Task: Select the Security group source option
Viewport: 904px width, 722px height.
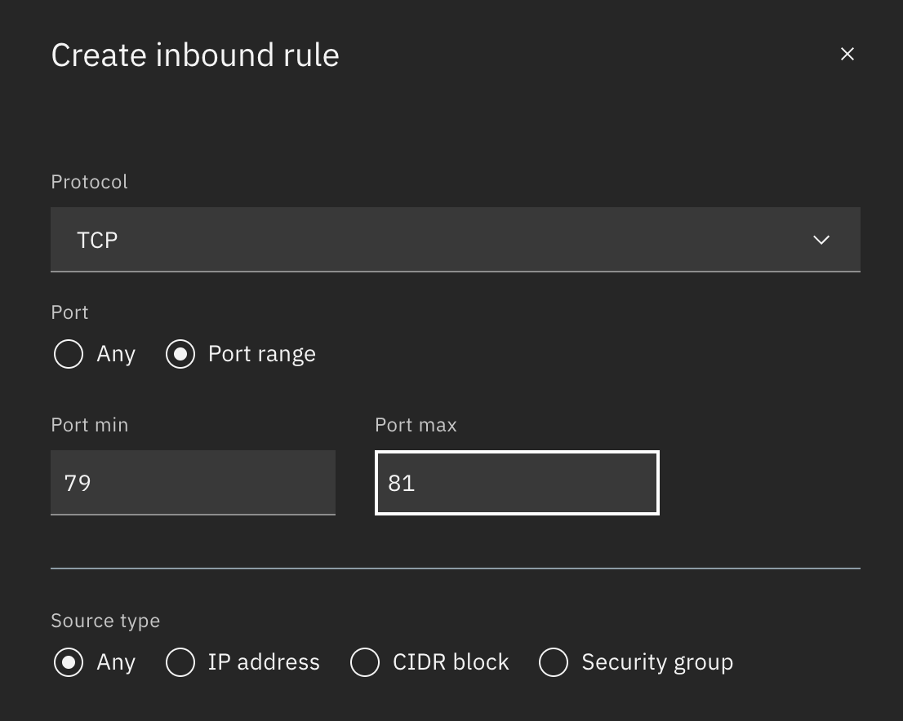Action: [x=553, y=662]
